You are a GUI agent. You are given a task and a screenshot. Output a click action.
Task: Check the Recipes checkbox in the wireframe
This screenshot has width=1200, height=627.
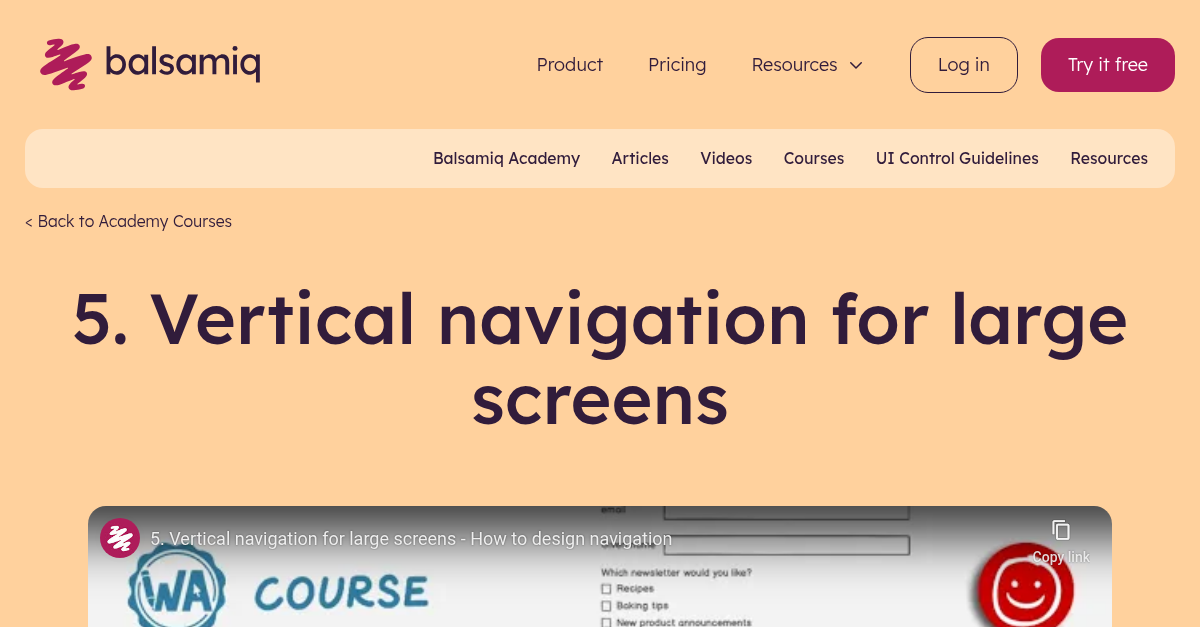tap(606, 589)
